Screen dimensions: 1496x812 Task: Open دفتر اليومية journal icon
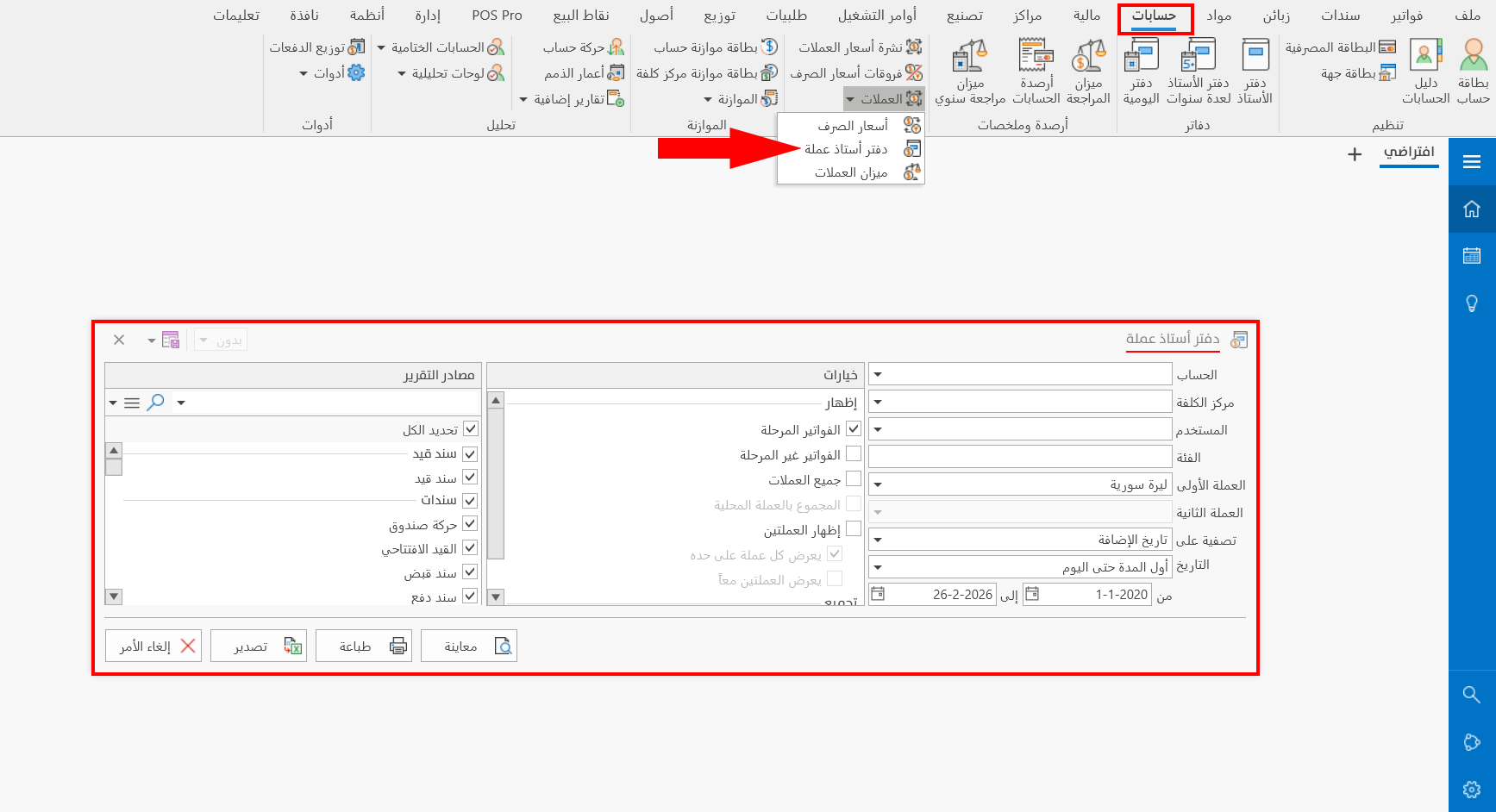tap(1141, 71)
